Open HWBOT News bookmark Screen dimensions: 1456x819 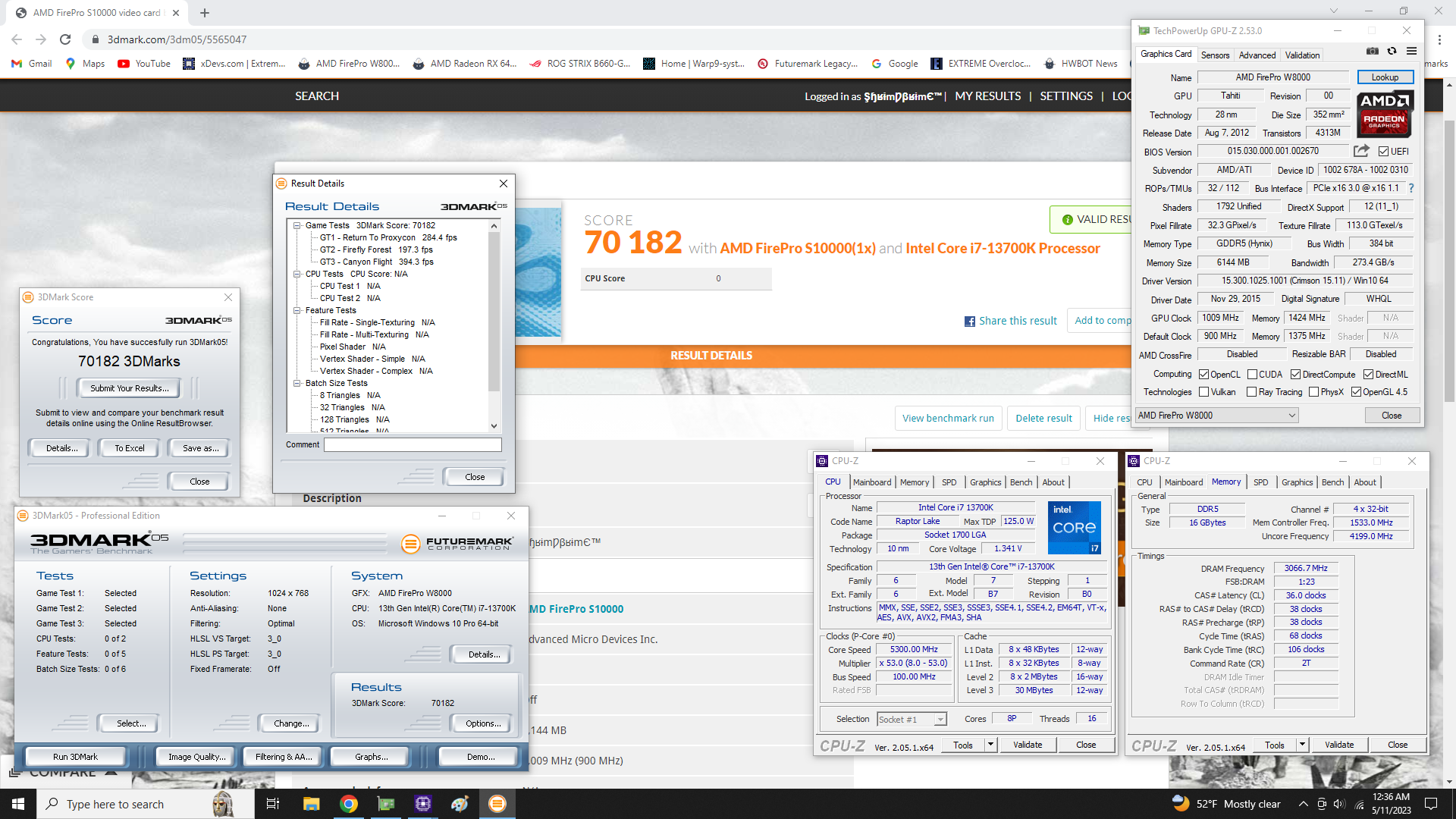tap(1081, 64)
